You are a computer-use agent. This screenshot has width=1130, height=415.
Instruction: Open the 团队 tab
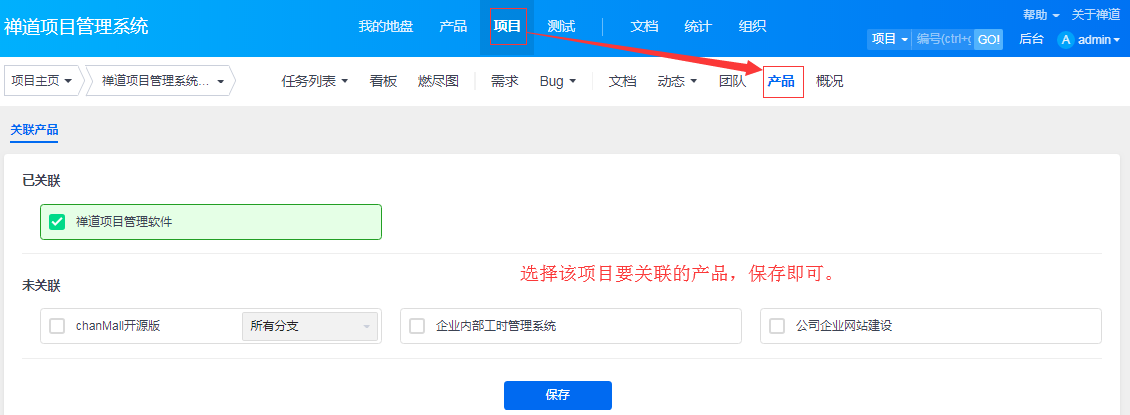tap(732, 81)
